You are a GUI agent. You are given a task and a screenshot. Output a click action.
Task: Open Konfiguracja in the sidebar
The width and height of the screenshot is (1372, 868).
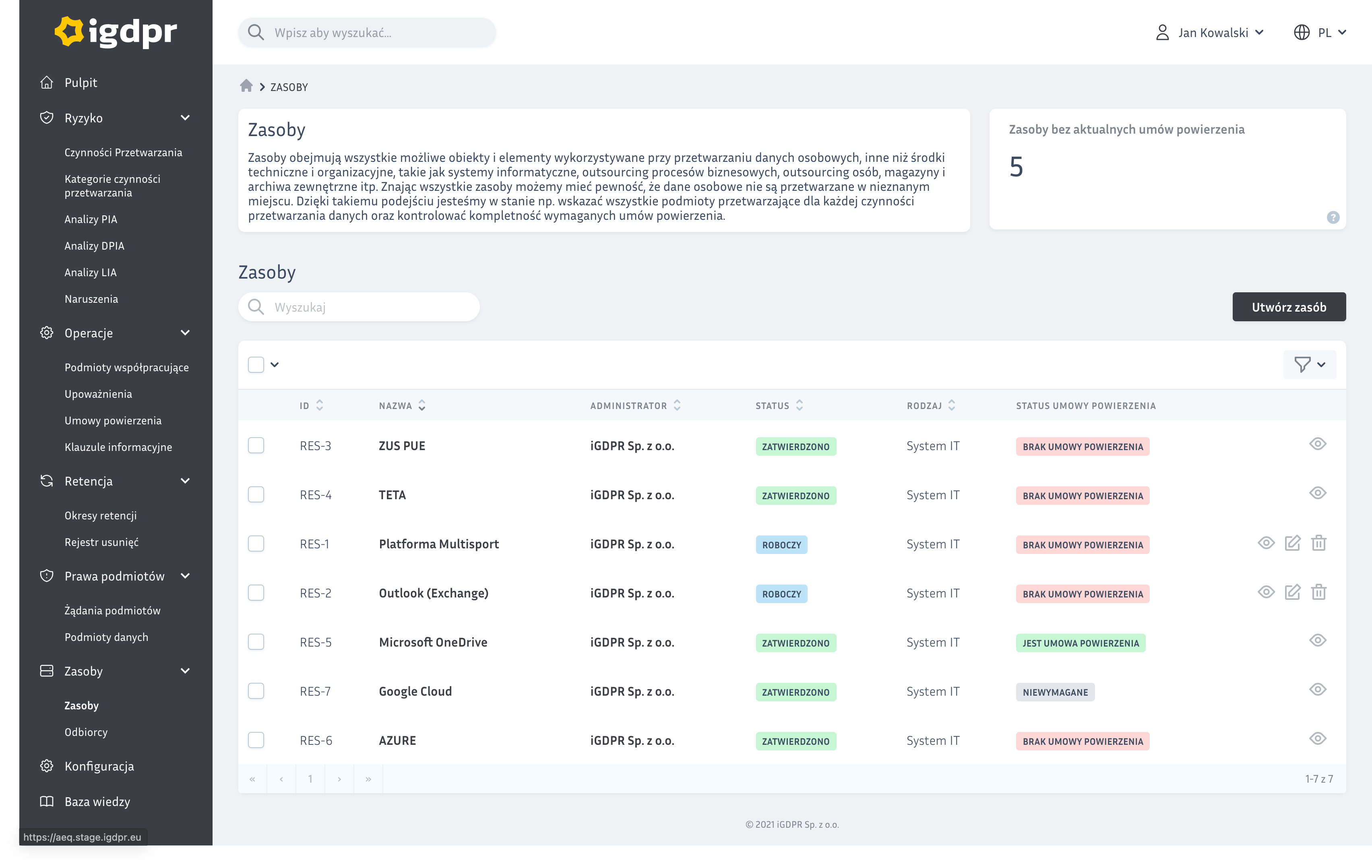tap(99, 766)
